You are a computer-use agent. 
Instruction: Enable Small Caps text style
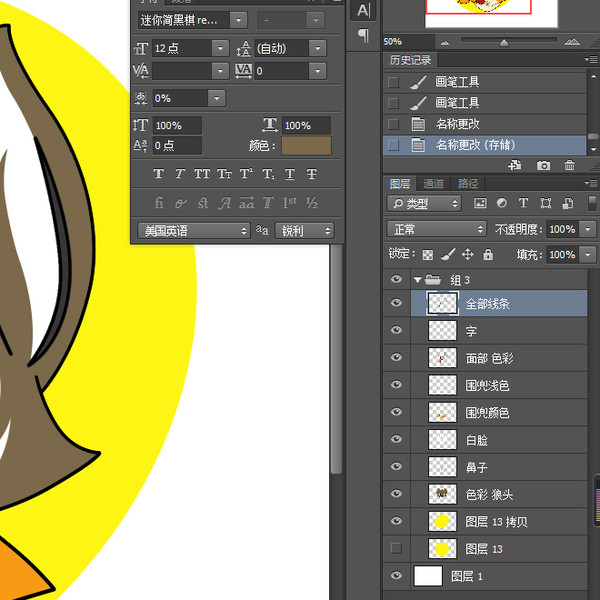tap(224, 174)
